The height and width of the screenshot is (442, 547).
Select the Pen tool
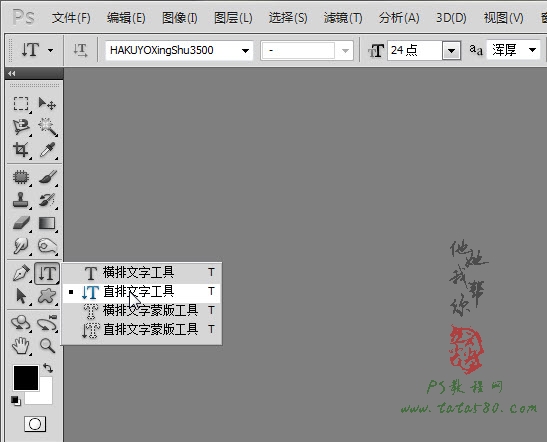pos(21,273)
